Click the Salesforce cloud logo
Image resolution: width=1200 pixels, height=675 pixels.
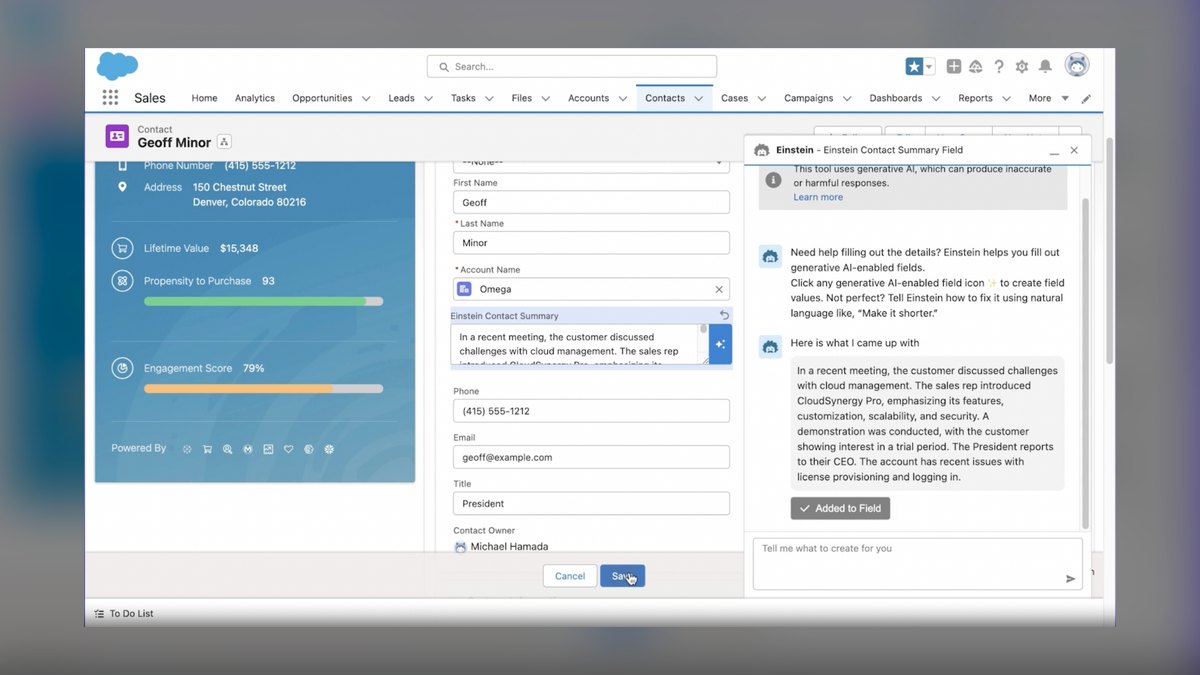117,66
